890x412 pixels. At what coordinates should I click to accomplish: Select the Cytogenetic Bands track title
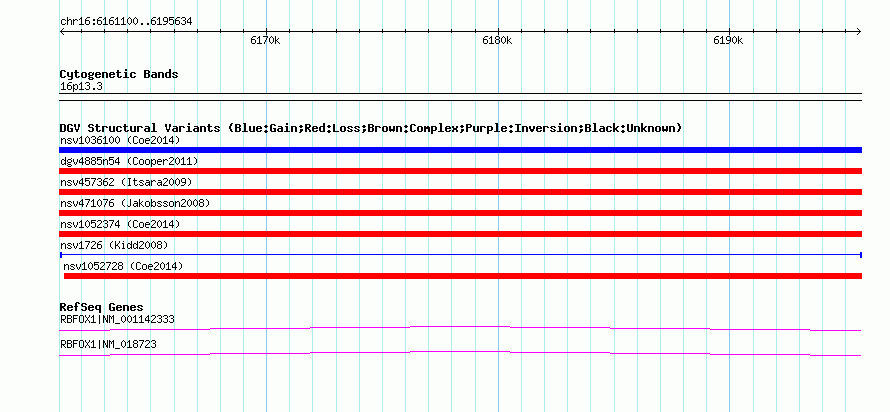point(119,74)
